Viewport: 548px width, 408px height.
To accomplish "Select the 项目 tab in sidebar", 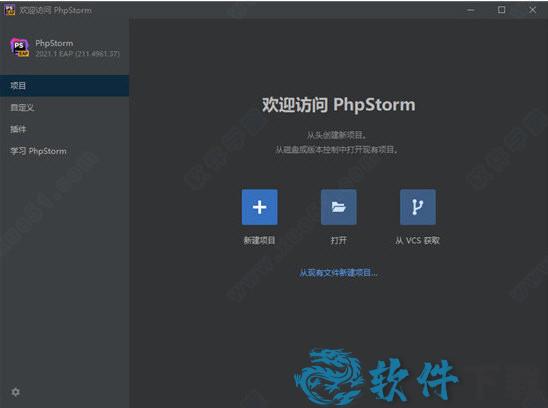I will (64, 85).
